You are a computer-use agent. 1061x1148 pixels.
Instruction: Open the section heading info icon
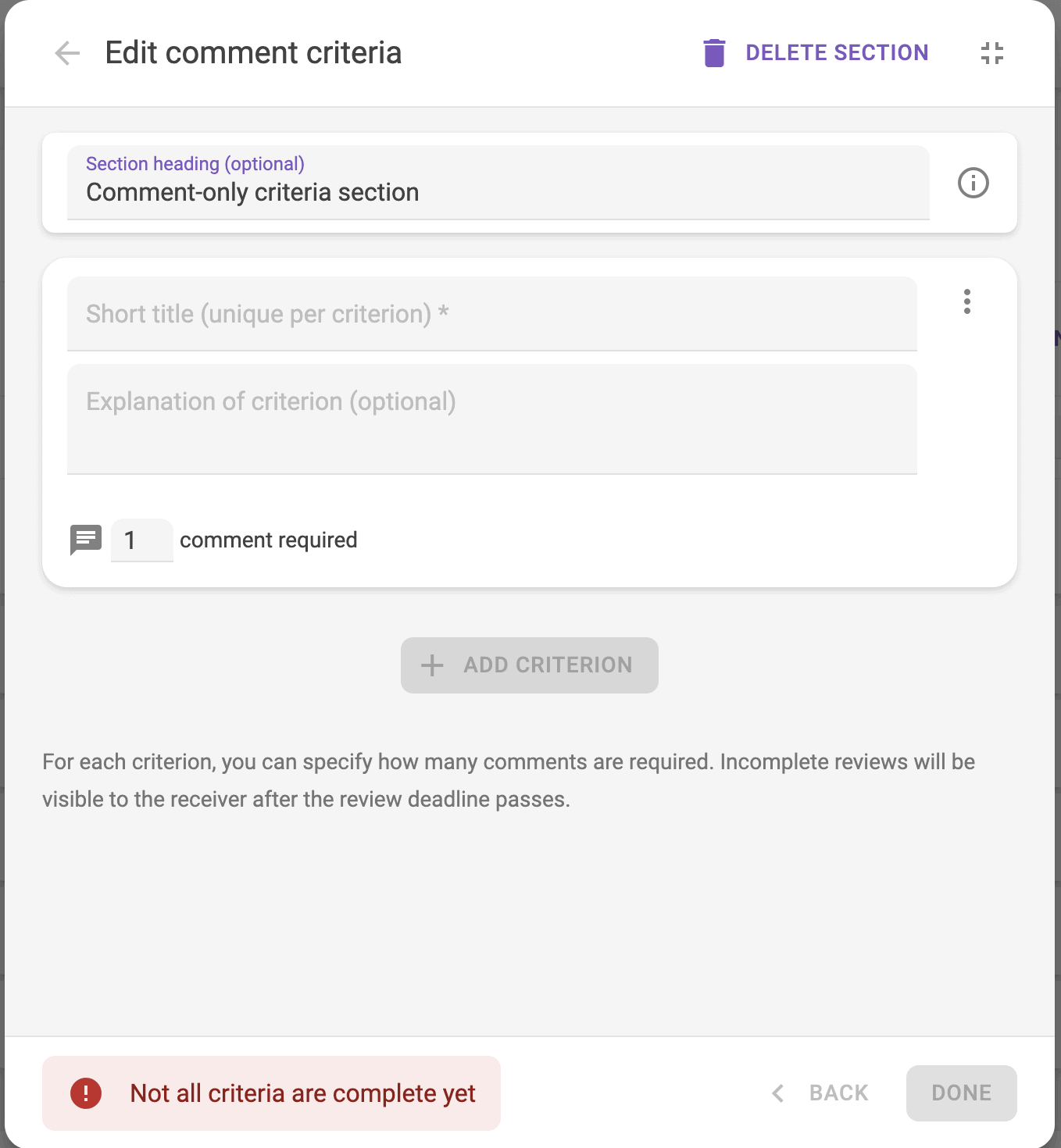[x=973, y=184]
